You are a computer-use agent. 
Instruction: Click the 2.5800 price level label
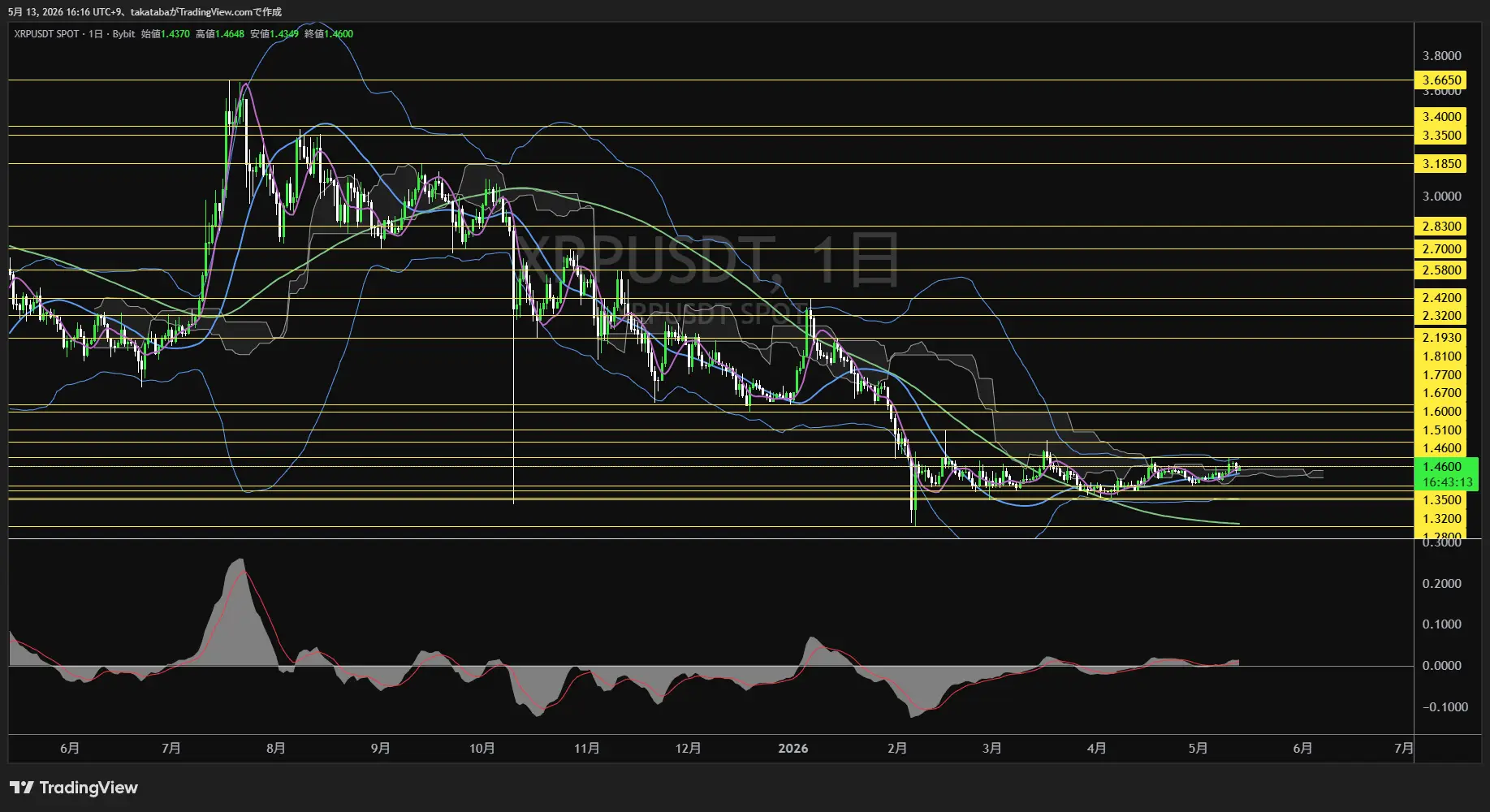(1441, 270)
